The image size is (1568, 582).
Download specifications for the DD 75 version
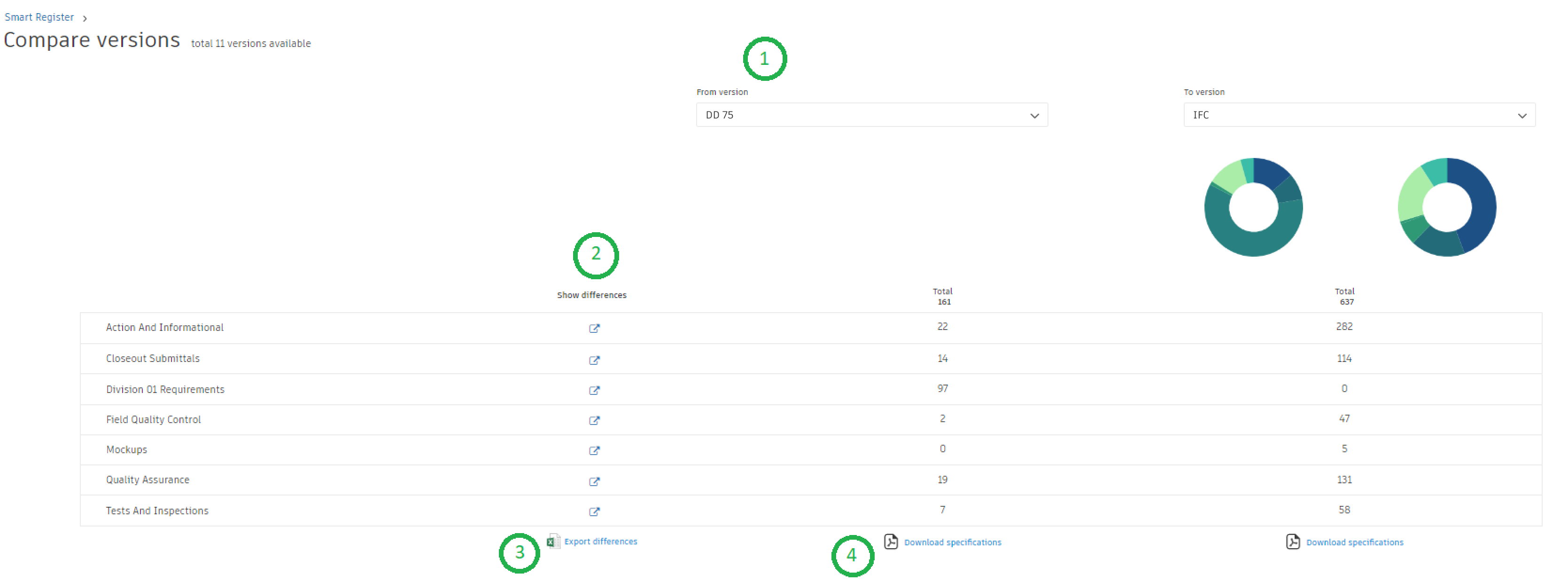(x=952, y=543)
